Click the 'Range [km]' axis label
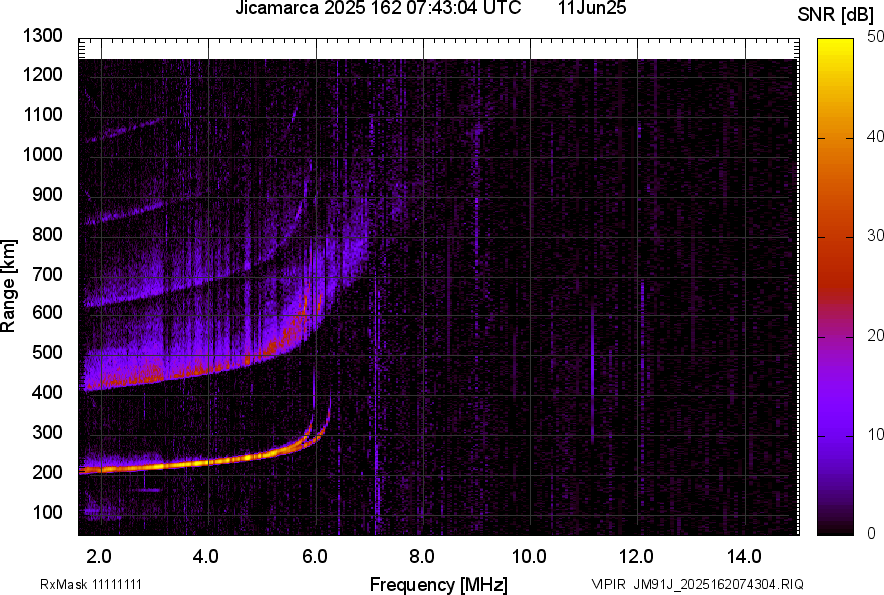 pyautogui.click(x=8, y=286)
